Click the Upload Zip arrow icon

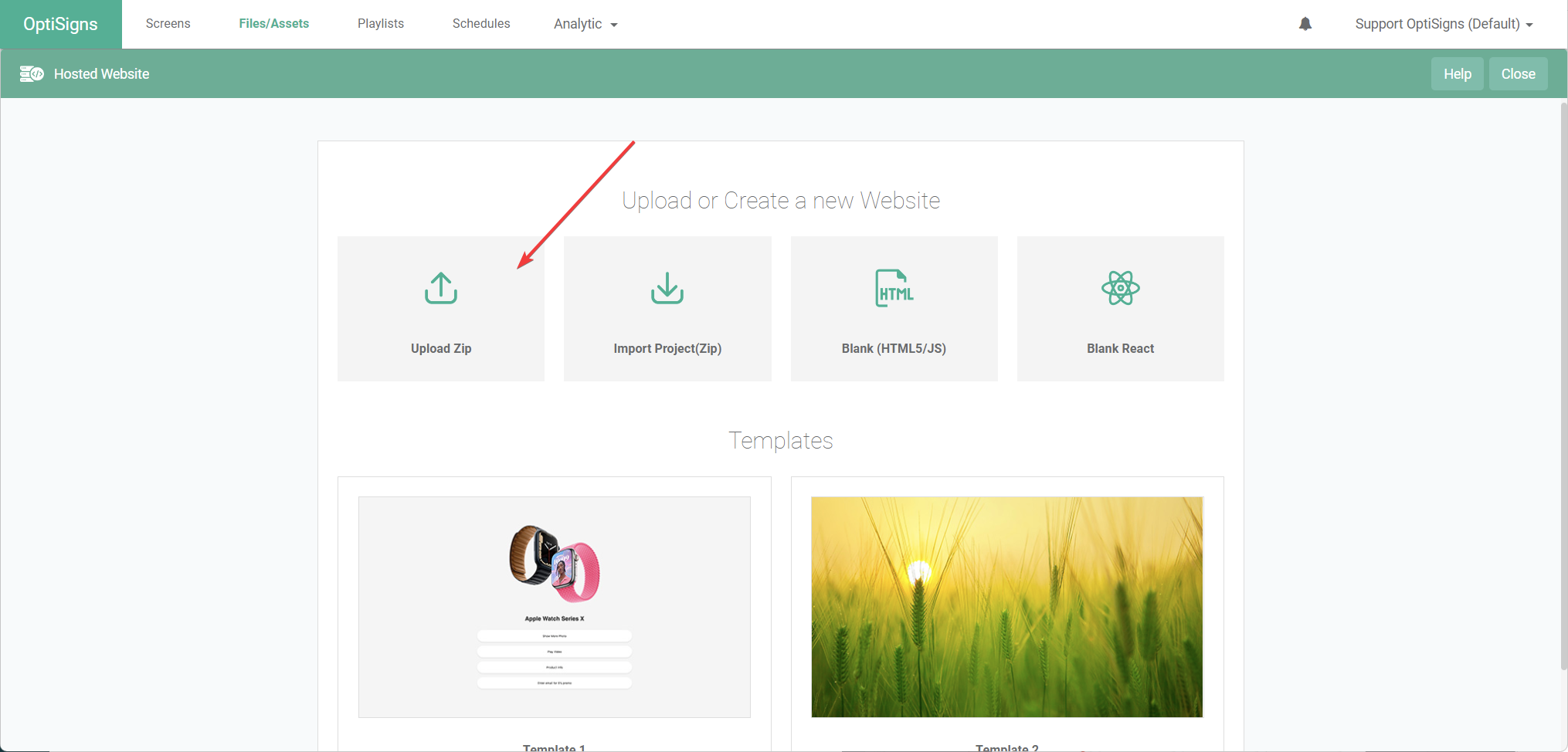(x=440, y=288)
